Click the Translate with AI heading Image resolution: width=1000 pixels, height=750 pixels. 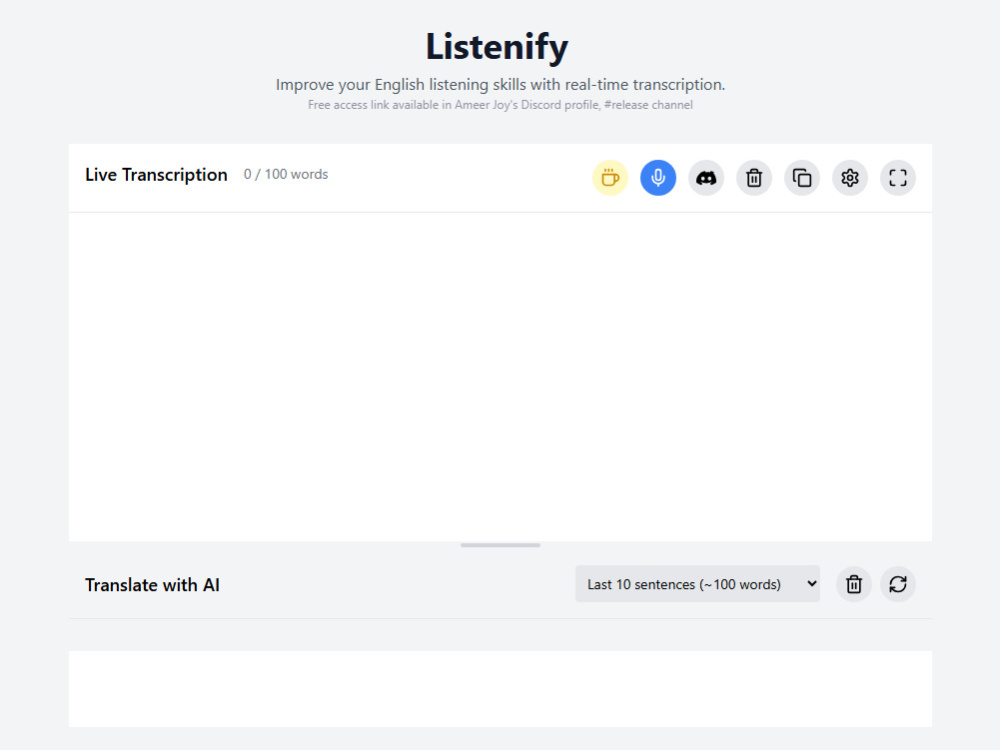pyautogui.click(x=152, y=585)
